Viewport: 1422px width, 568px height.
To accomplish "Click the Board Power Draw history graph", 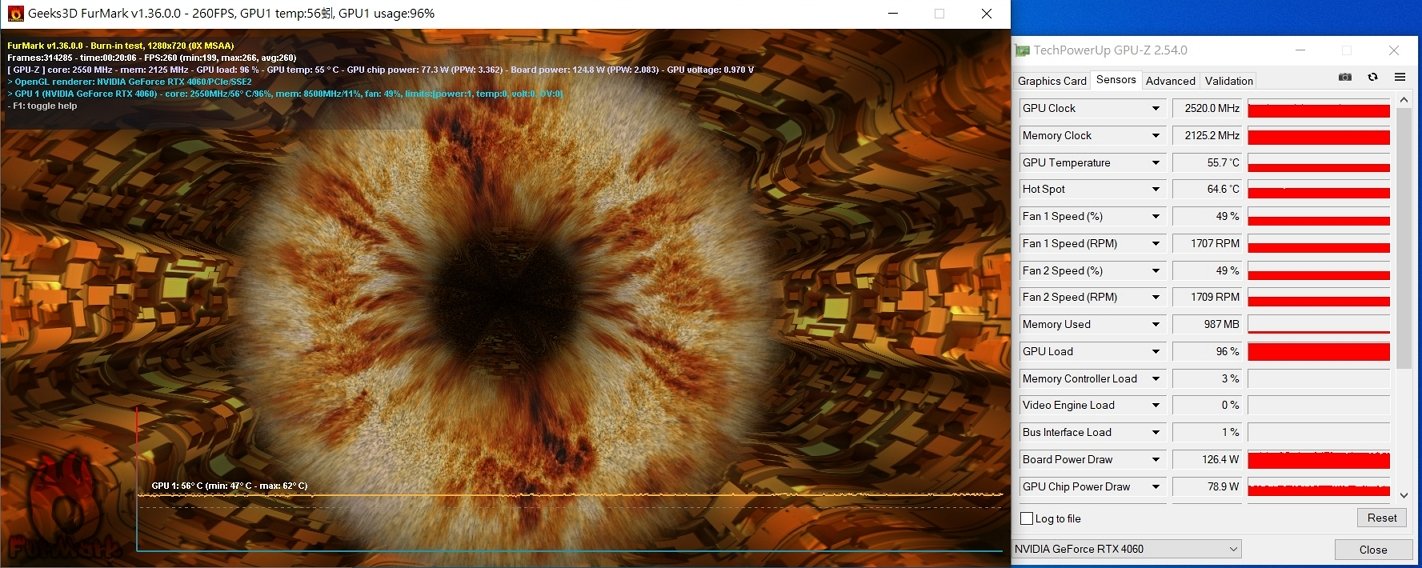I will pos(1319,459).
